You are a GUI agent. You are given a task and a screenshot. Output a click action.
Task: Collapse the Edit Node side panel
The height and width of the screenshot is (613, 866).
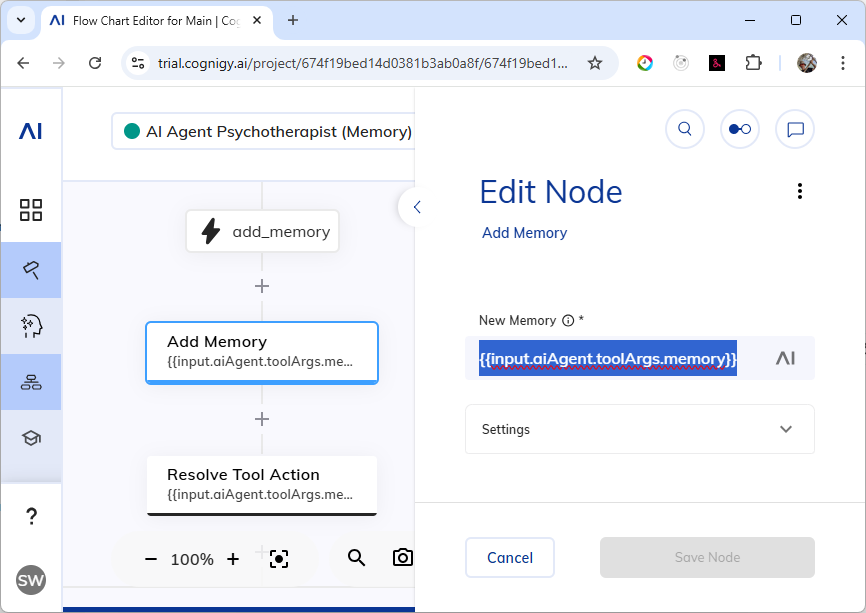point(416,207)
